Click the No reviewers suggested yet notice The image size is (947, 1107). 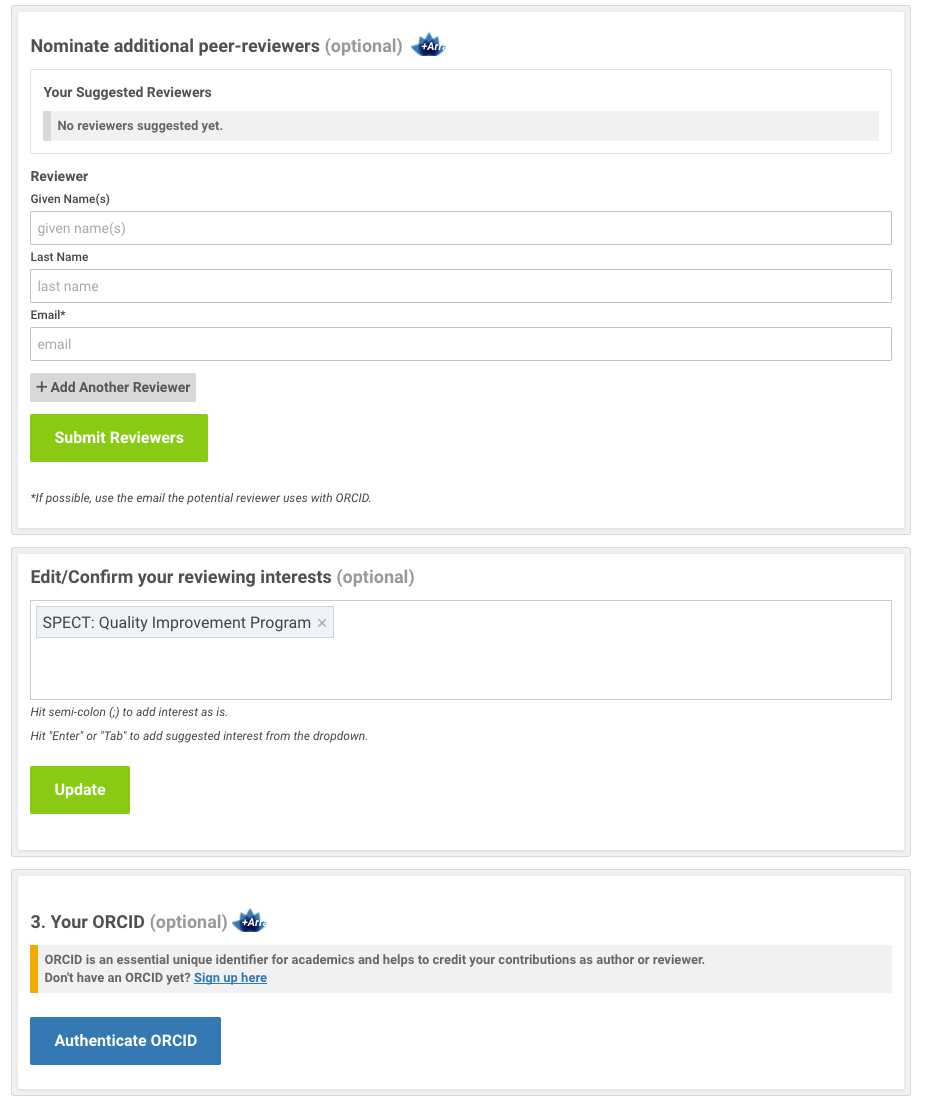click(140, 126)
